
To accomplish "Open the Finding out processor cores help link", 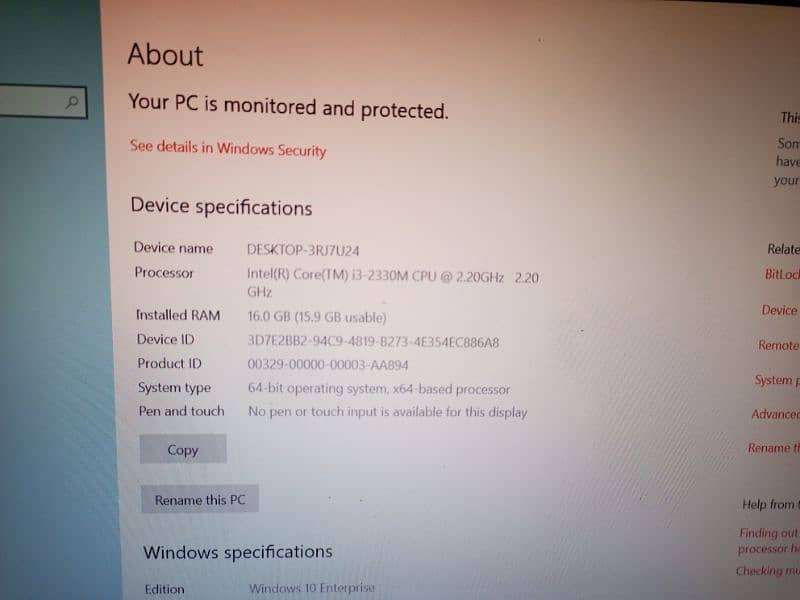I will point(768,541).
